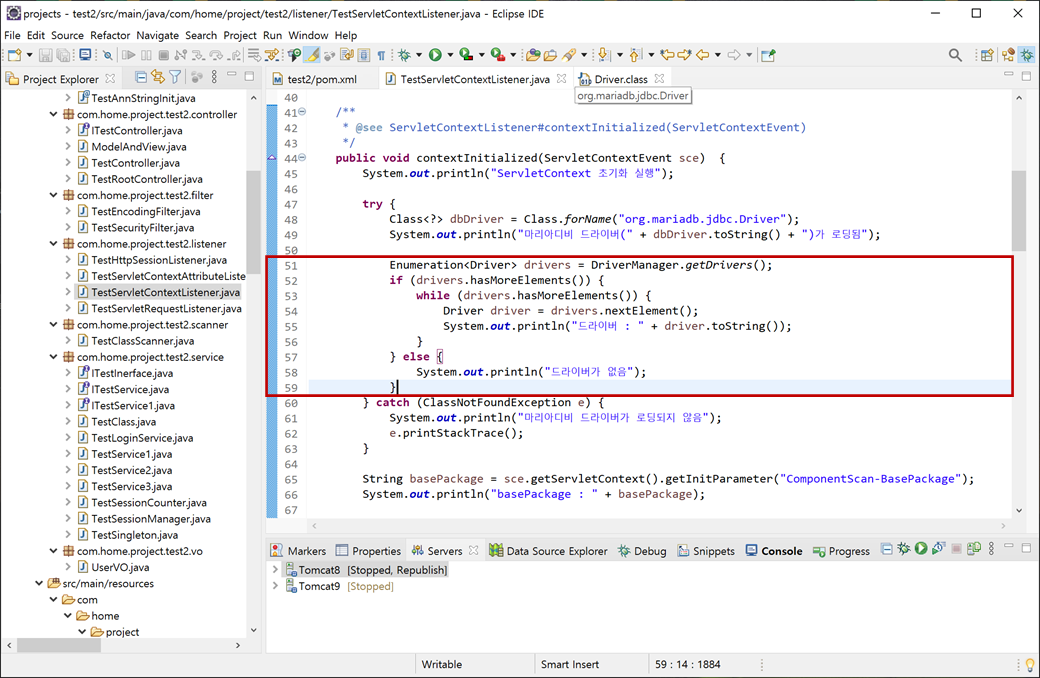1040x678 pixels.
Task: Open the Project Explorer filter funnel icon
Action: pyautogui.click(x=175, y=78)
